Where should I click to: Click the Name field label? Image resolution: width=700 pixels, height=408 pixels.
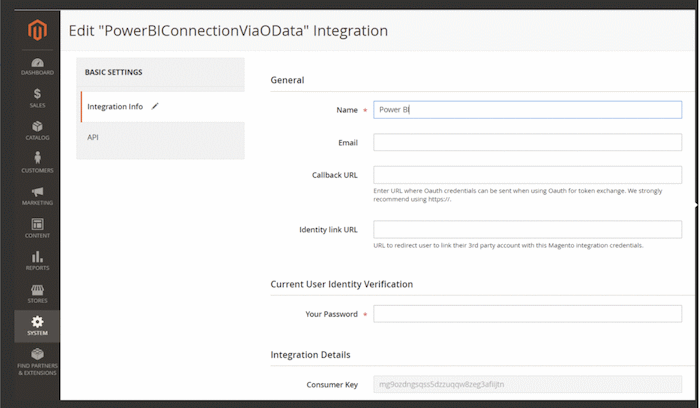click(347, 110)
